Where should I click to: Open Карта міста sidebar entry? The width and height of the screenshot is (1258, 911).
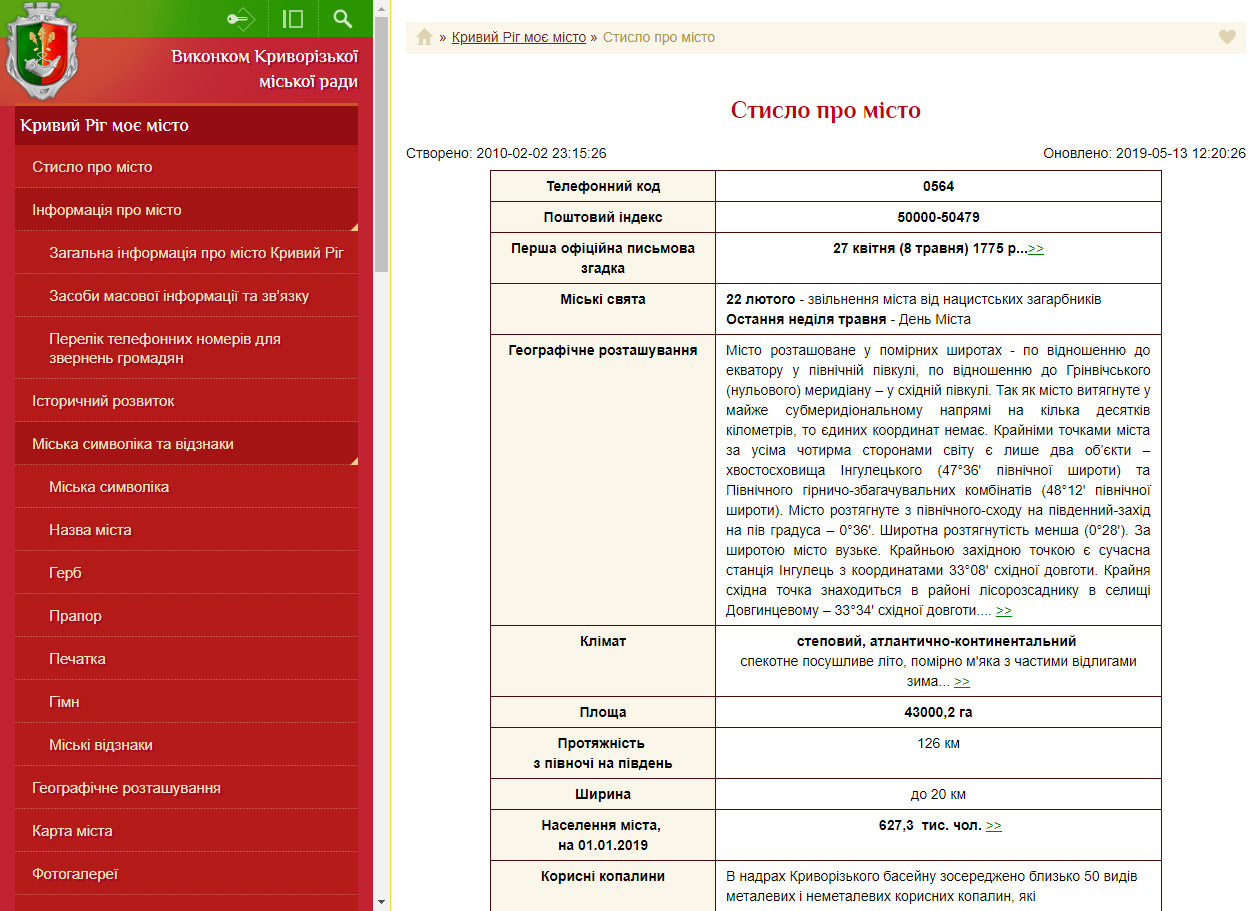click(72, 831)
